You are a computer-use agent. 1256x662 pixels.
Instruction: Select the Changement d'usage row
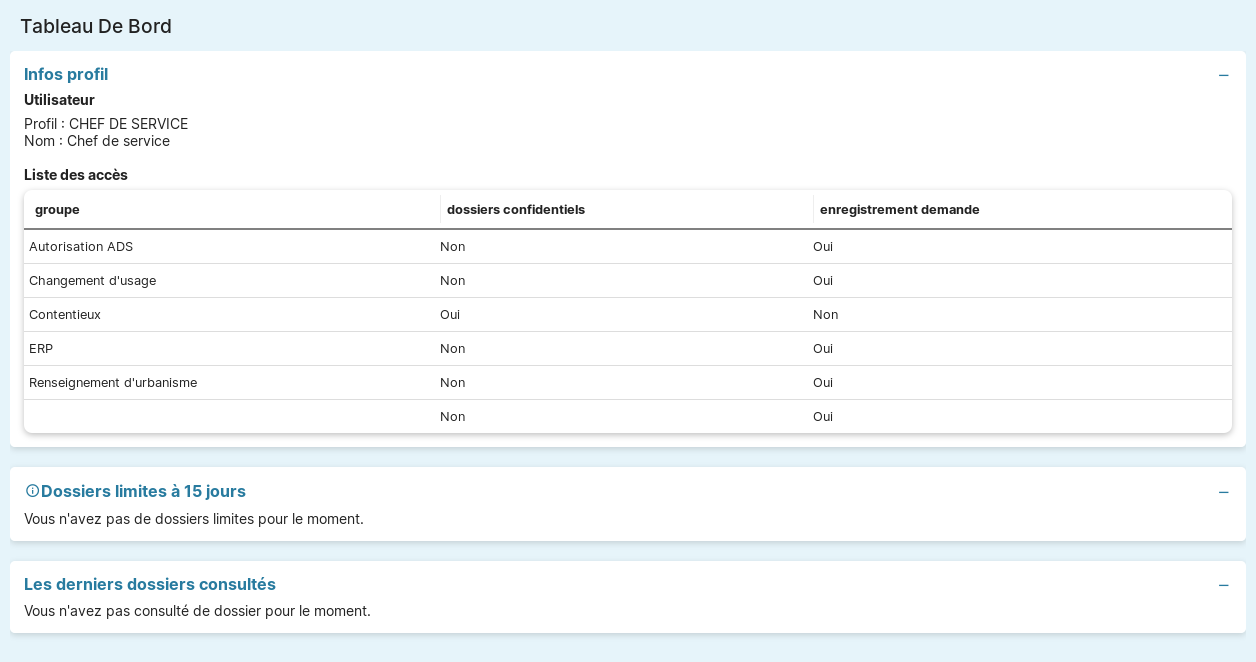pyautogui.click(x=92, y=281)
